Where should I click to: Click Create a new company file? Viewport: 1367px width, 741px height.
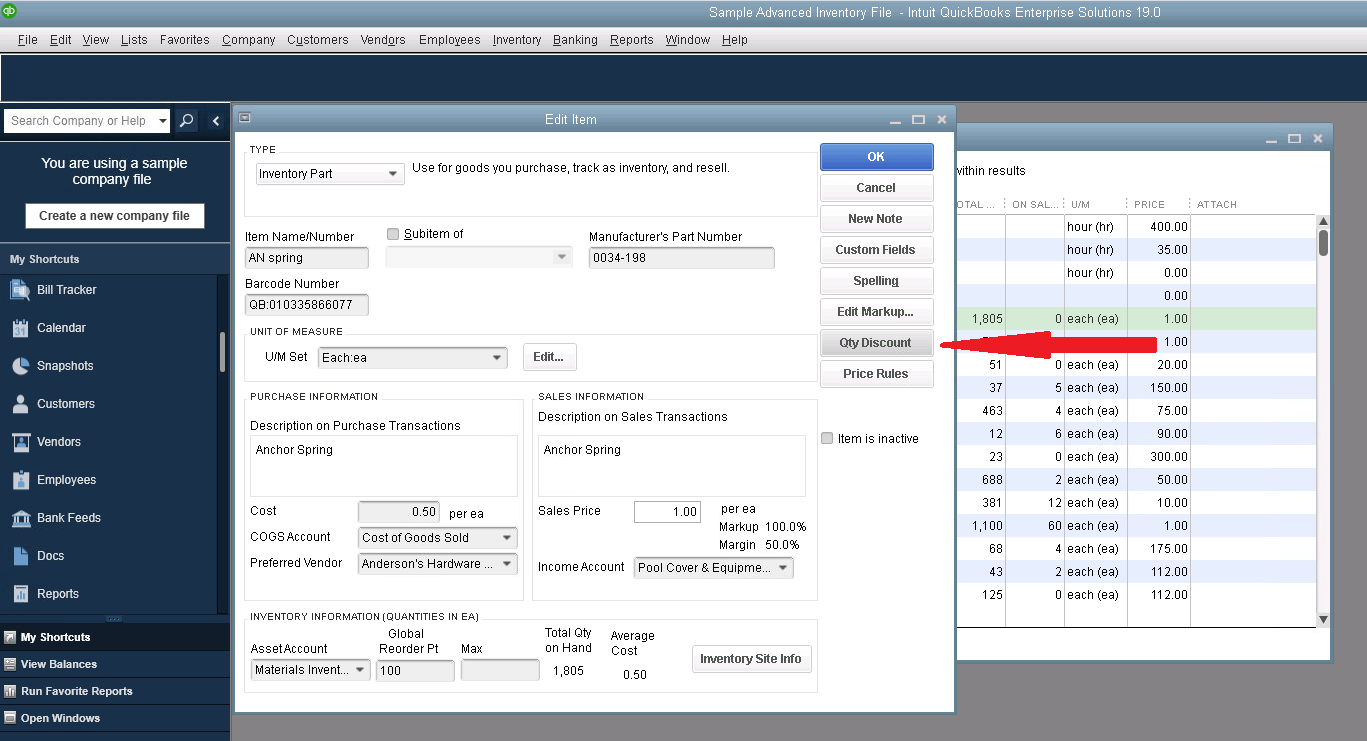115,216
